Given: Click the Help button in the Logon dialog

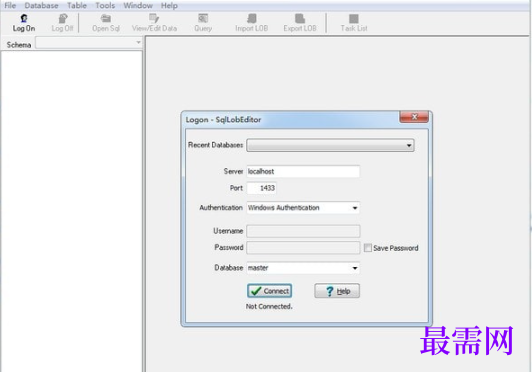Looking at the screenshot, I should (x=337, y=291).
